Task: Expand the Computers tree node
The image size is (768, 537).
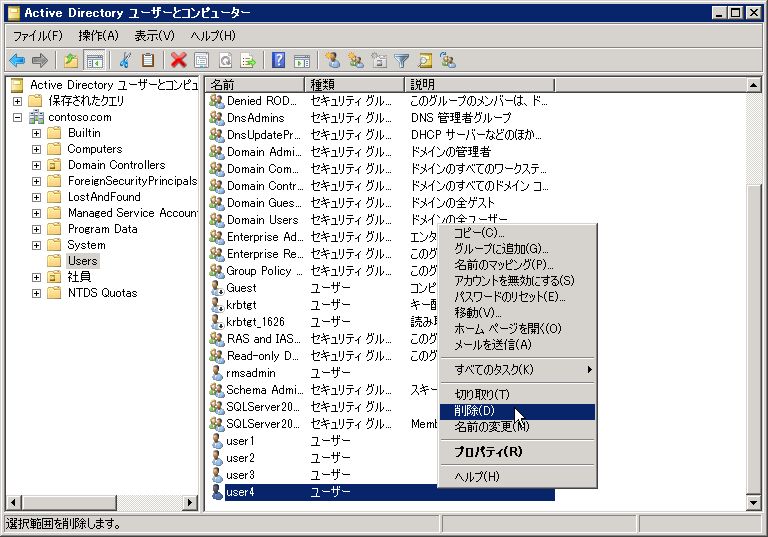Action: (x=36, y=149)
